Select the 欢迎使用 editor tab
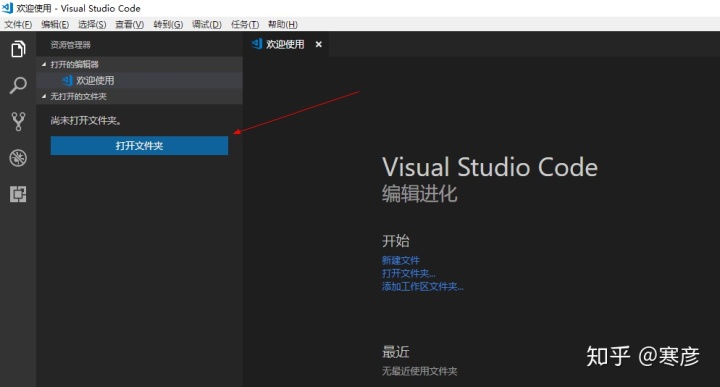The image size is (720, 387). pos(286,44)
